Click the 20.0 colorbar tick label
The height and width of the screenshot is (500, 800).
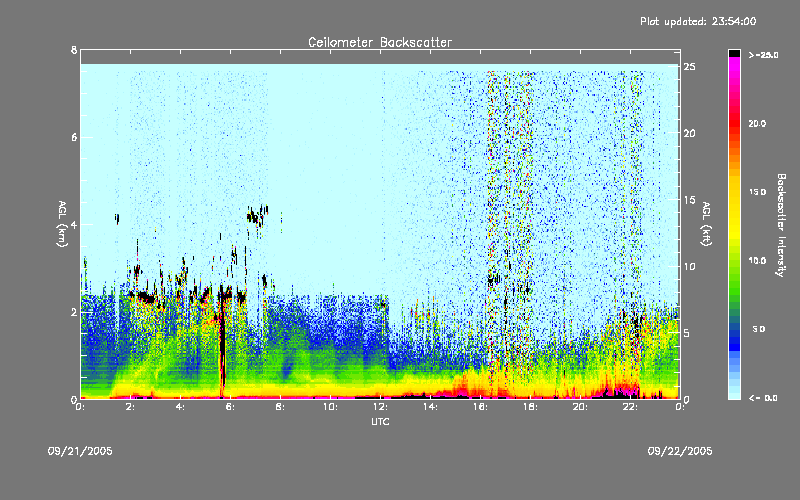pyautogui.click(x=757, y=123)
